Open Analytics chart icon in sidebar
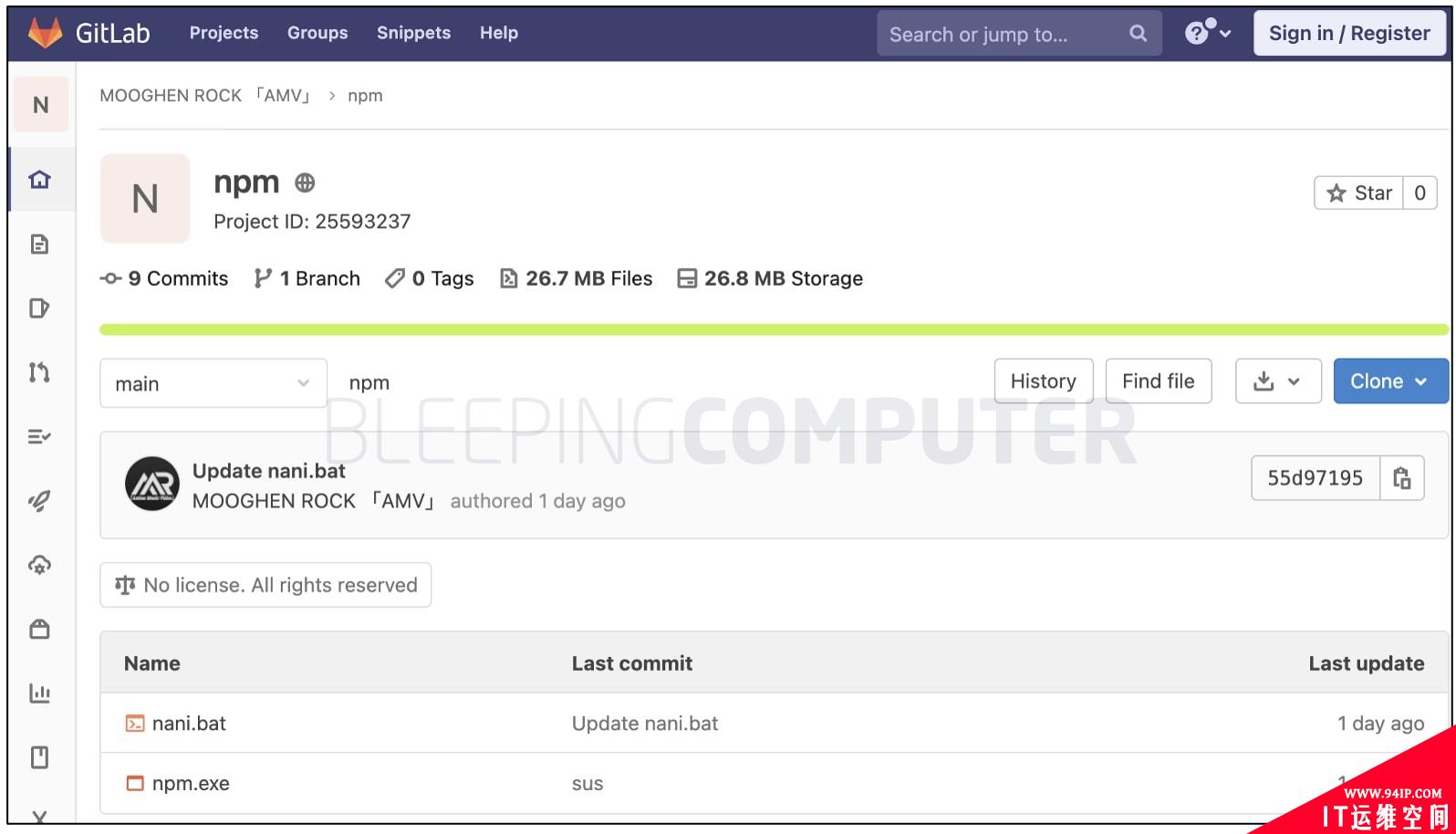 [39, 693]
